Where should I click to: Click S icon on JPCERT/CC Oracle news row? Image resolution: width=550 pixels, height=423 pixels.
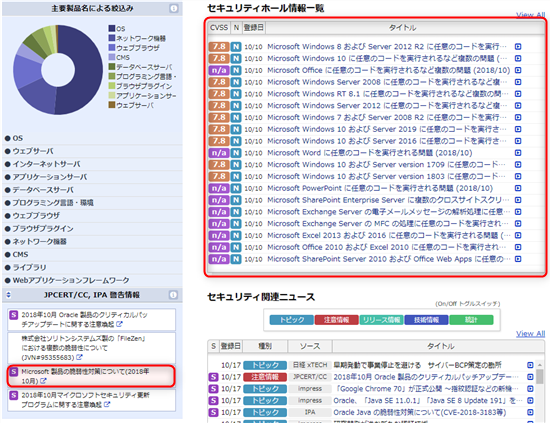click(x=213, y=377)
